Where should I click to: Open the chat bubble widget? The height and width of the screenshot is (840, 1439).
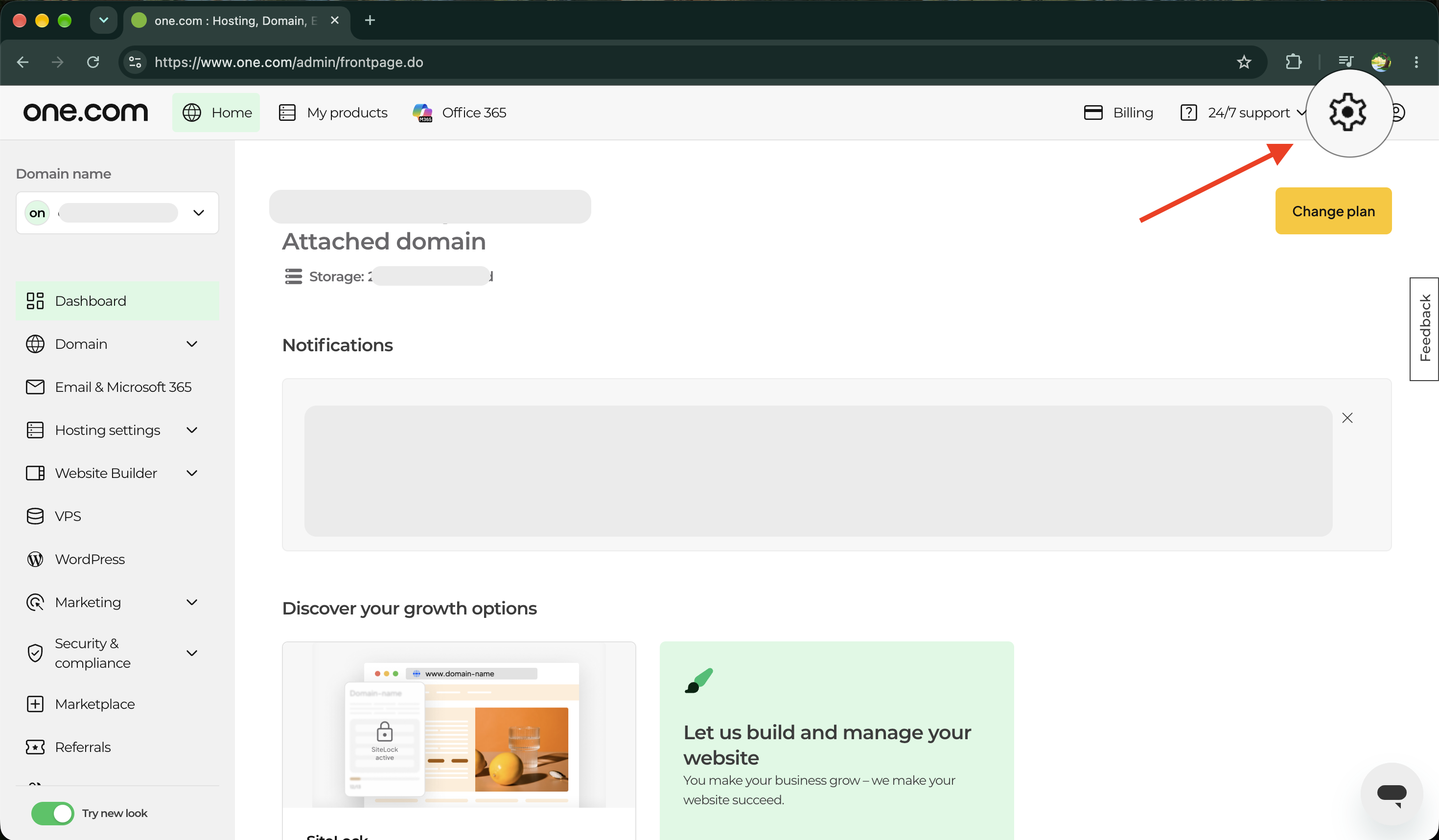1392,794
